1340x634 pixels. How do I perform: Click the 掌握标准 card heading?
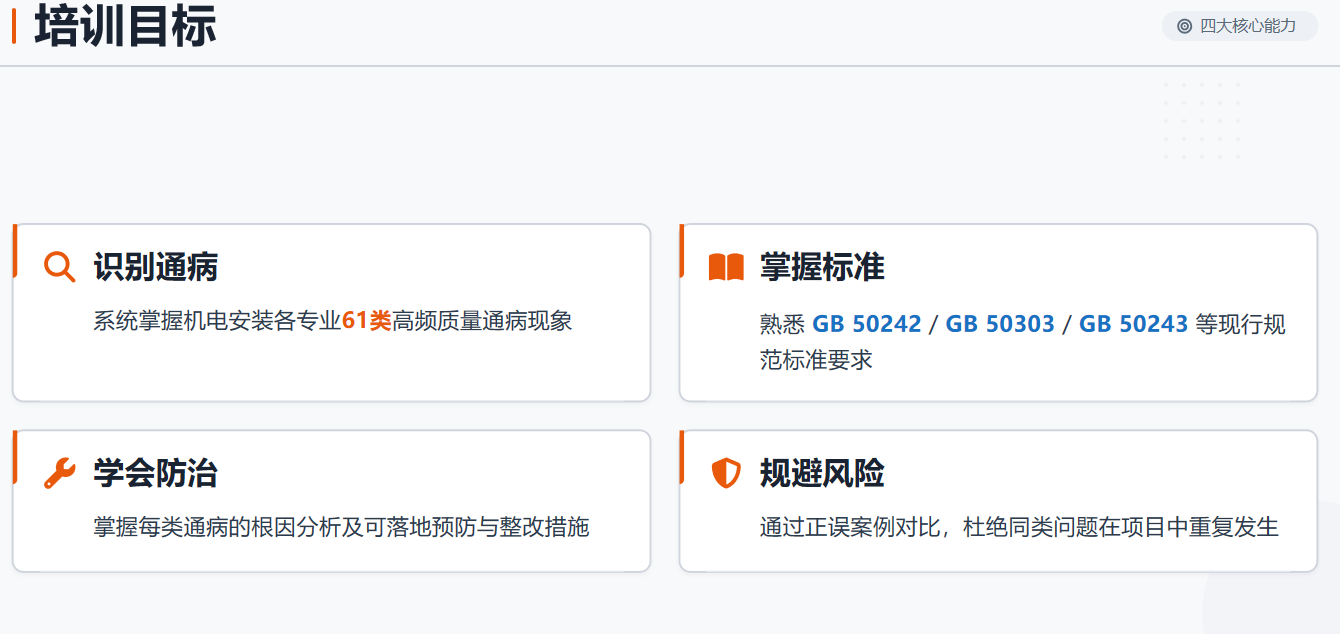click(822, 267)
